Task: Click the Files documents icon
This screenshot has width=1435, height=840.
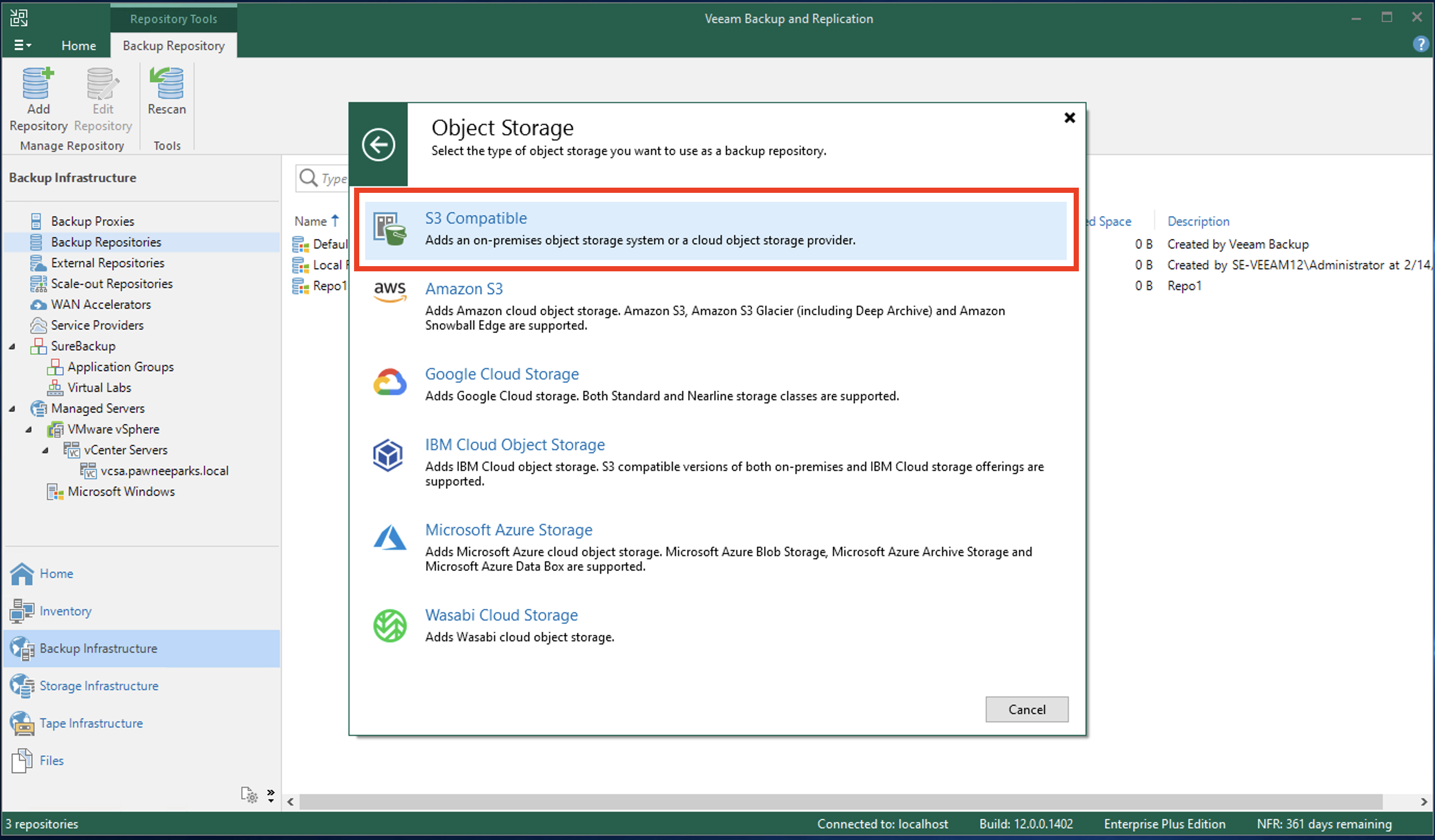Action: pyautogui.click(x=22, y=761)
